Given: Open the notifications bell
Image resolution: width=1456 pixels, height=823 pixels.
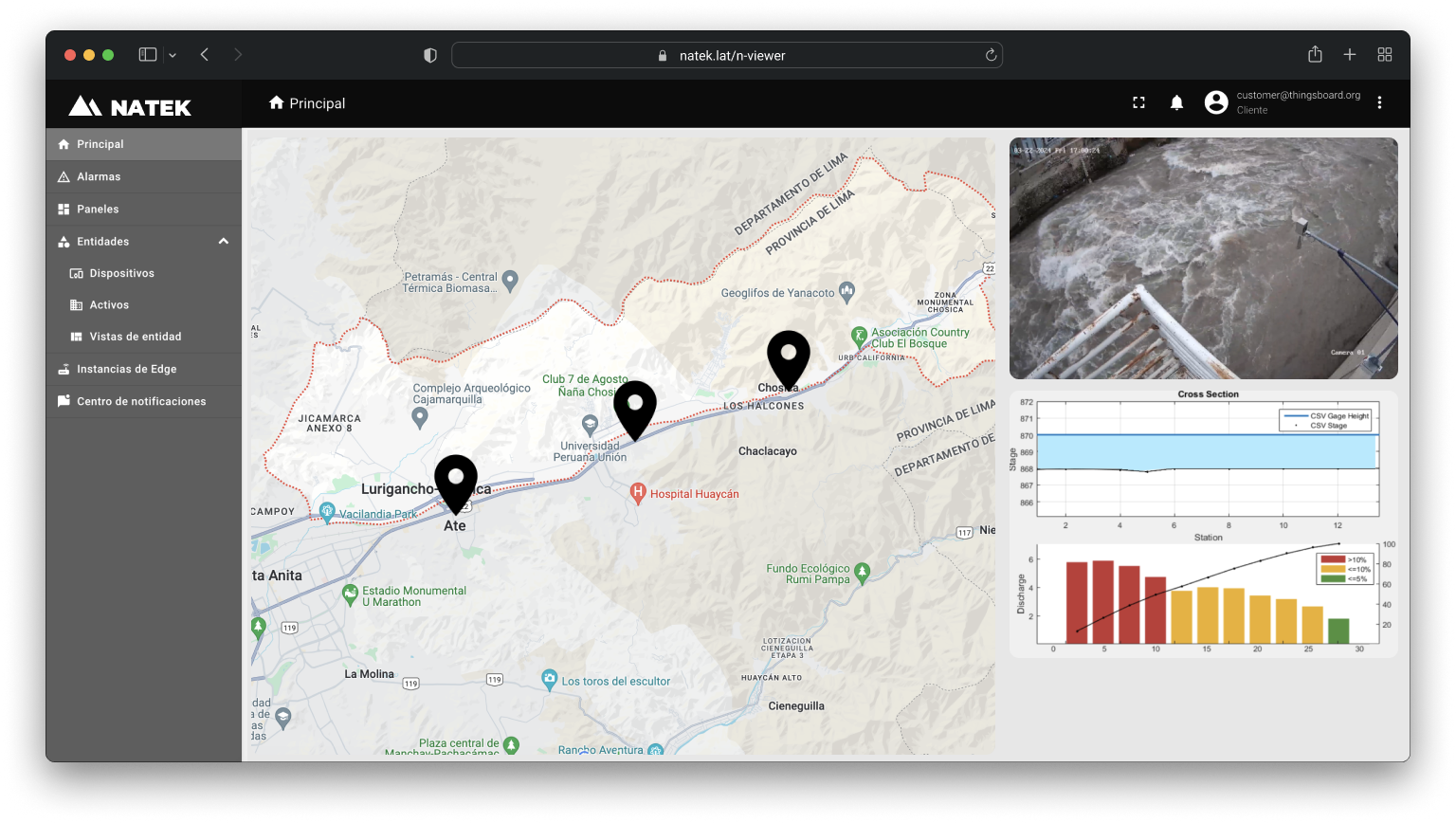Looking at the screenshot, I should coord(1176,103).
